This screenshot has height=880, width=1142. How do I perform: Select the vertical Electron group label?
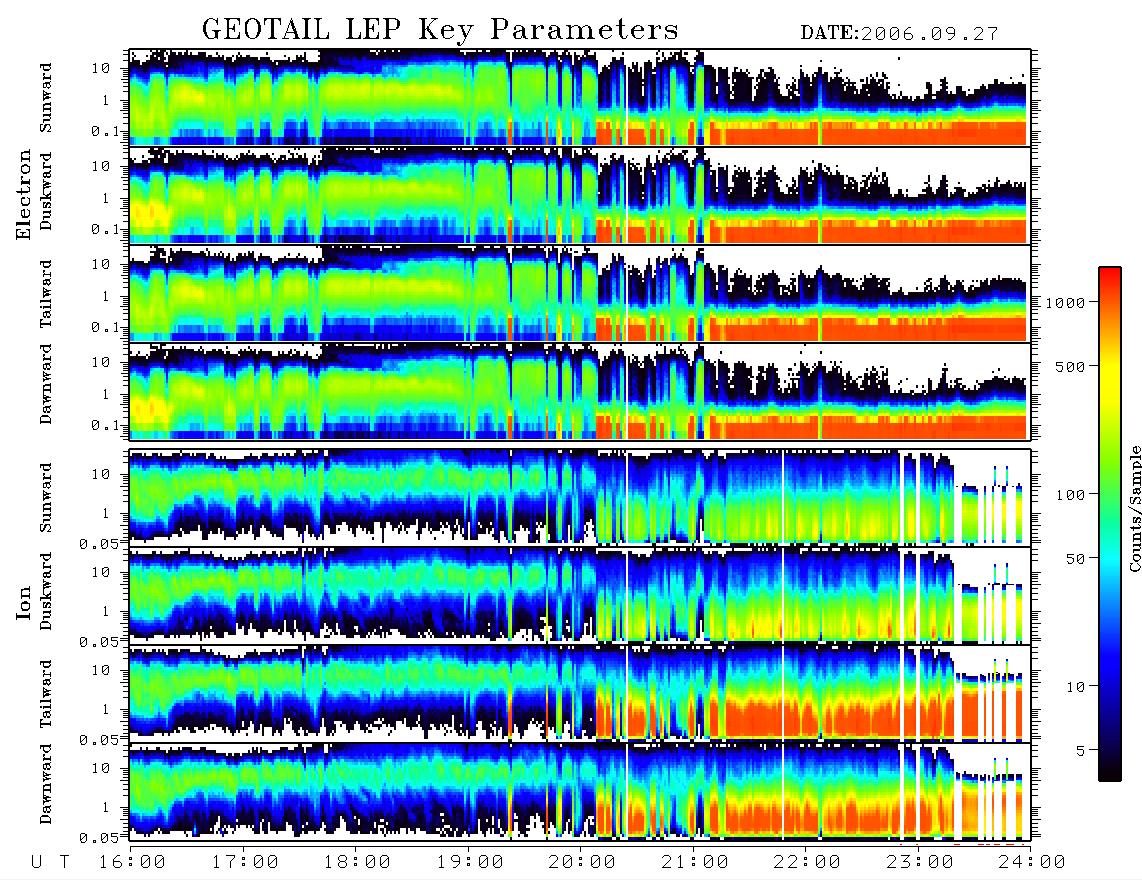click(x=24, y=194)
